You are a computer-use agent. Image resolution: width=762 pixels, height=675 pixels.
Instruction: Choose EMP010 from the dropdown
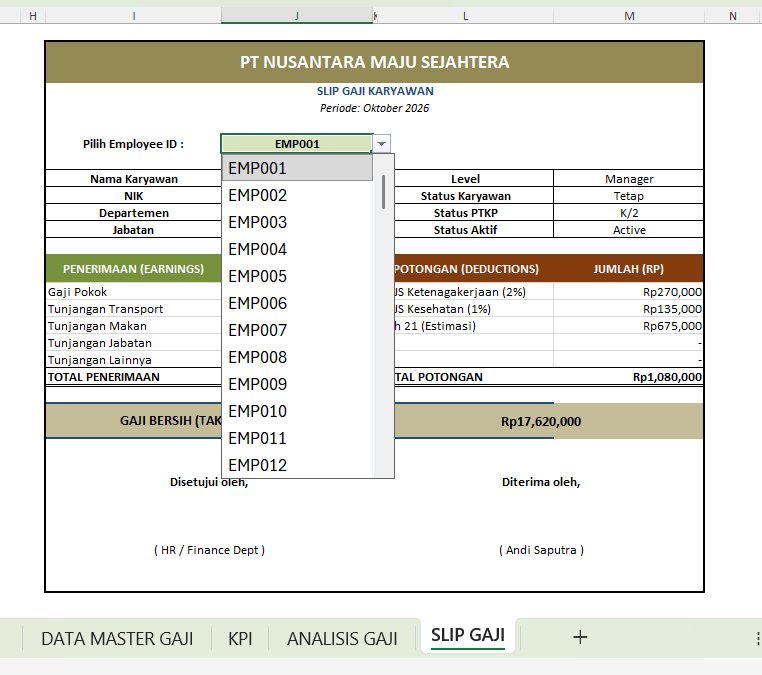pyautogui.click(x=297, y=411)
